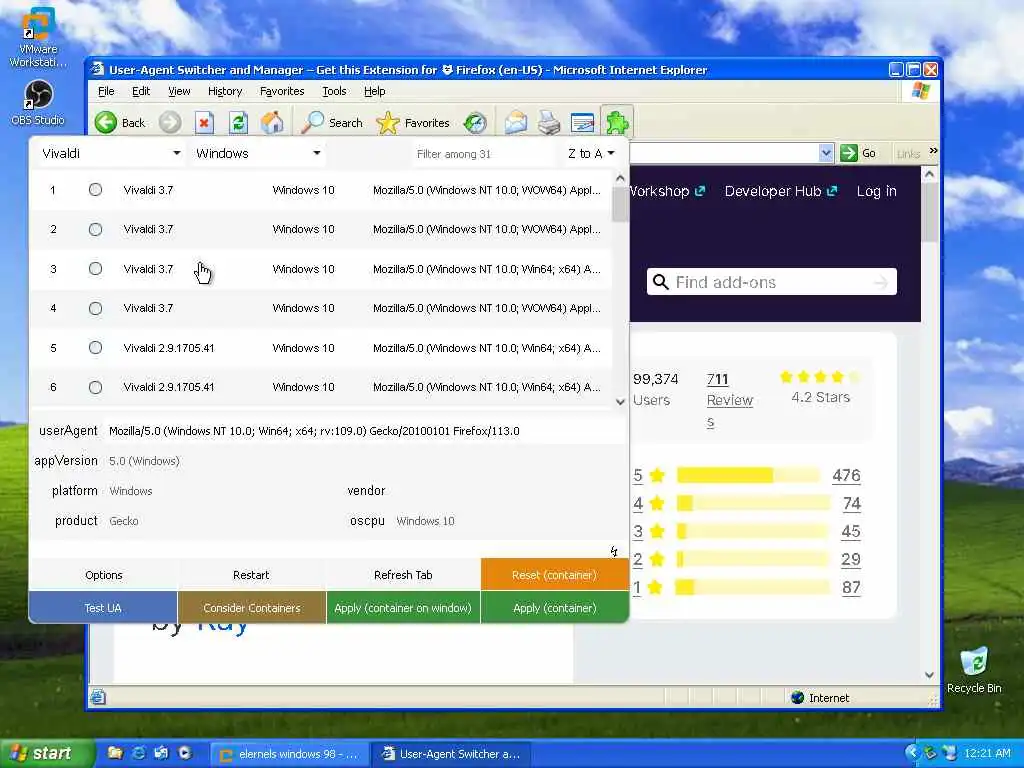
Task: Click the Log in link
Action: tap(876, 191)
